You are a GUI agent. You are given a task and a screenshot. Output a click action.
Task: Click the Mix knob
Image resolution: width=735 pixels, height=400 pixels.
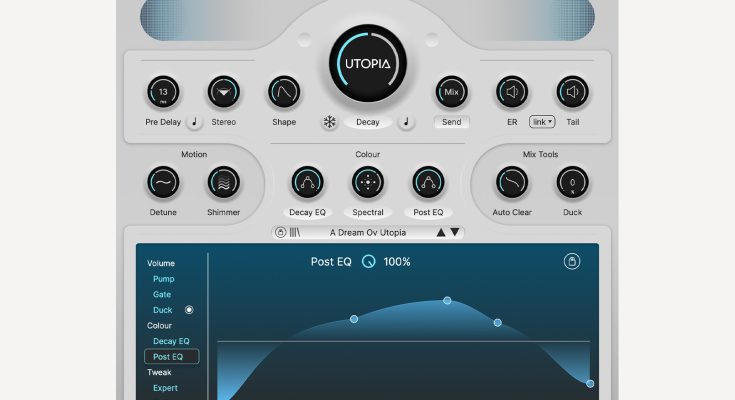[x=451, y=92]
